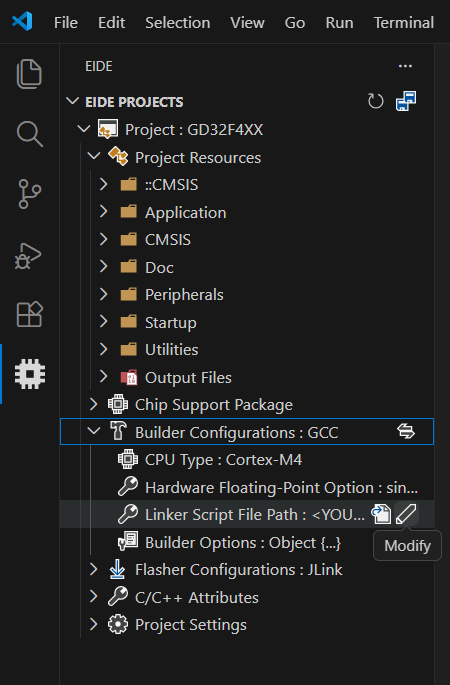Expand the Peripherals folder

pos(104,294)
